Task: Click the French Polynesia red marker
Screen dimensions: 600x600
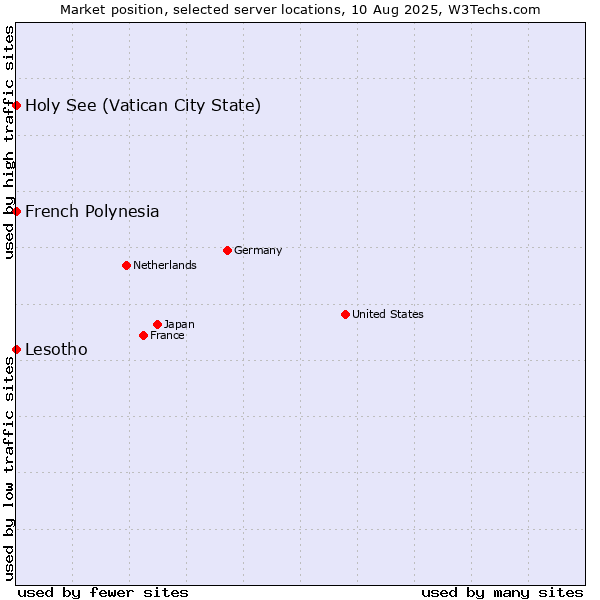Action: coord(16,211)
